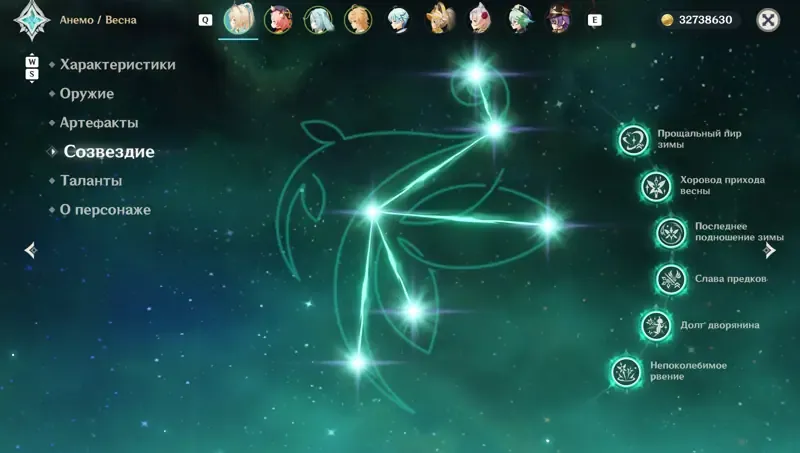Open the Оружие menu section

pos(87,94)
